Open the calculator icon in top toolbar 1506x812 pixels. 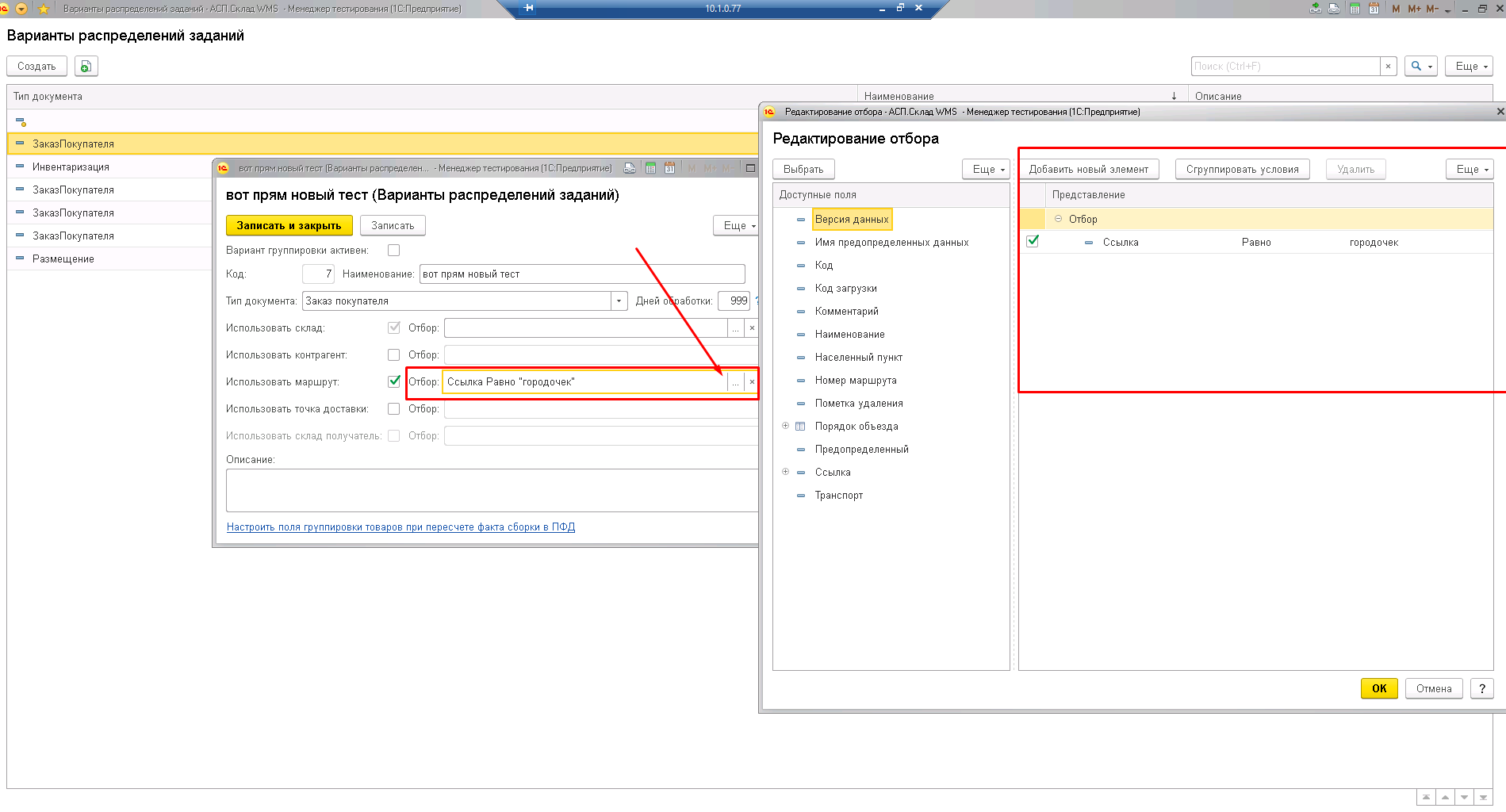pos(1355,9)
